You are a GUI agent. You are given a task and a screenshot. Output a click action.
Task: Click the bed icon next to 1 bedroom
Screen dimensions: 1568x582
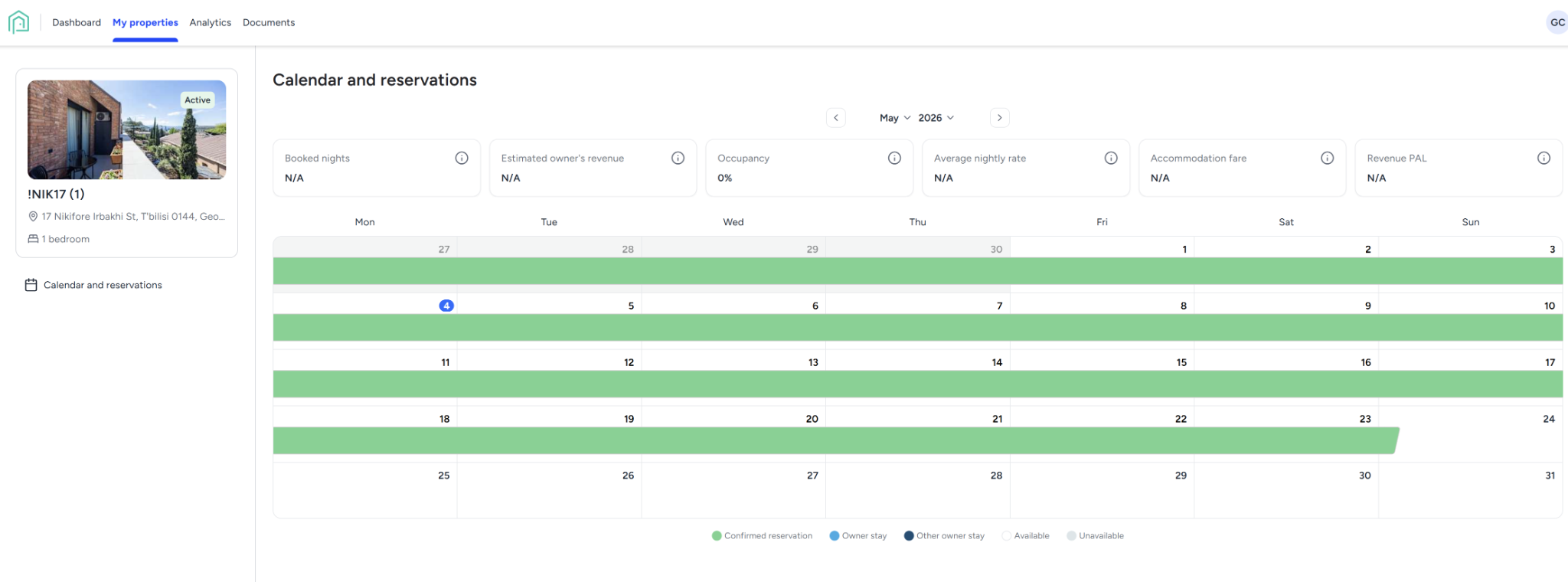coord(33,239)
